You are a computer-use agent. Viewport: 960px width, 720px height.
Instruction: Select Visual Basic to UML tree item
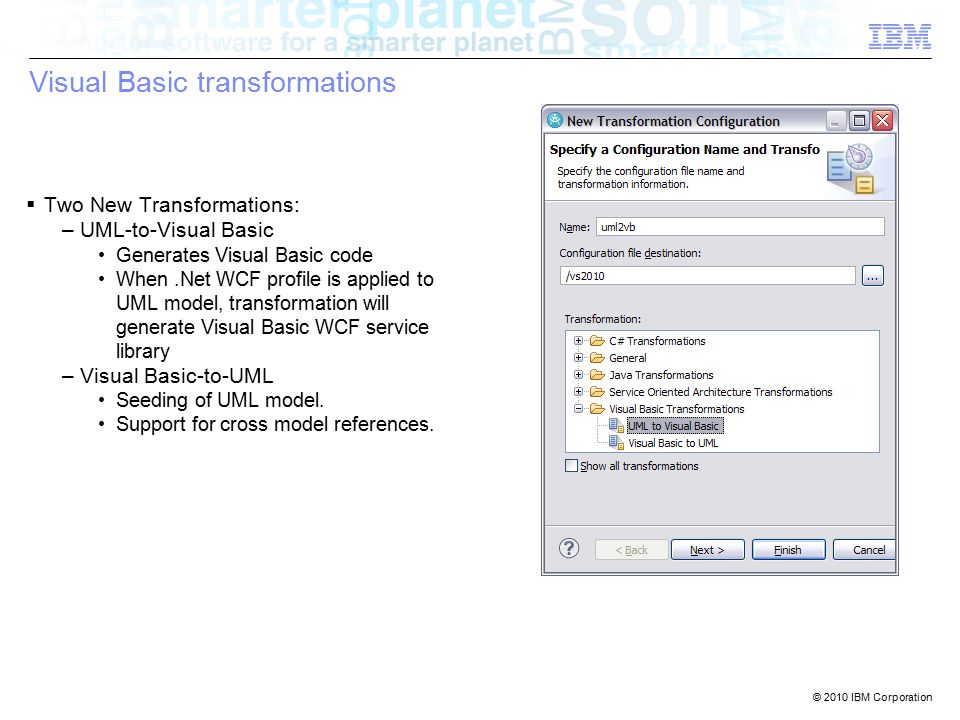click(673, 443)
